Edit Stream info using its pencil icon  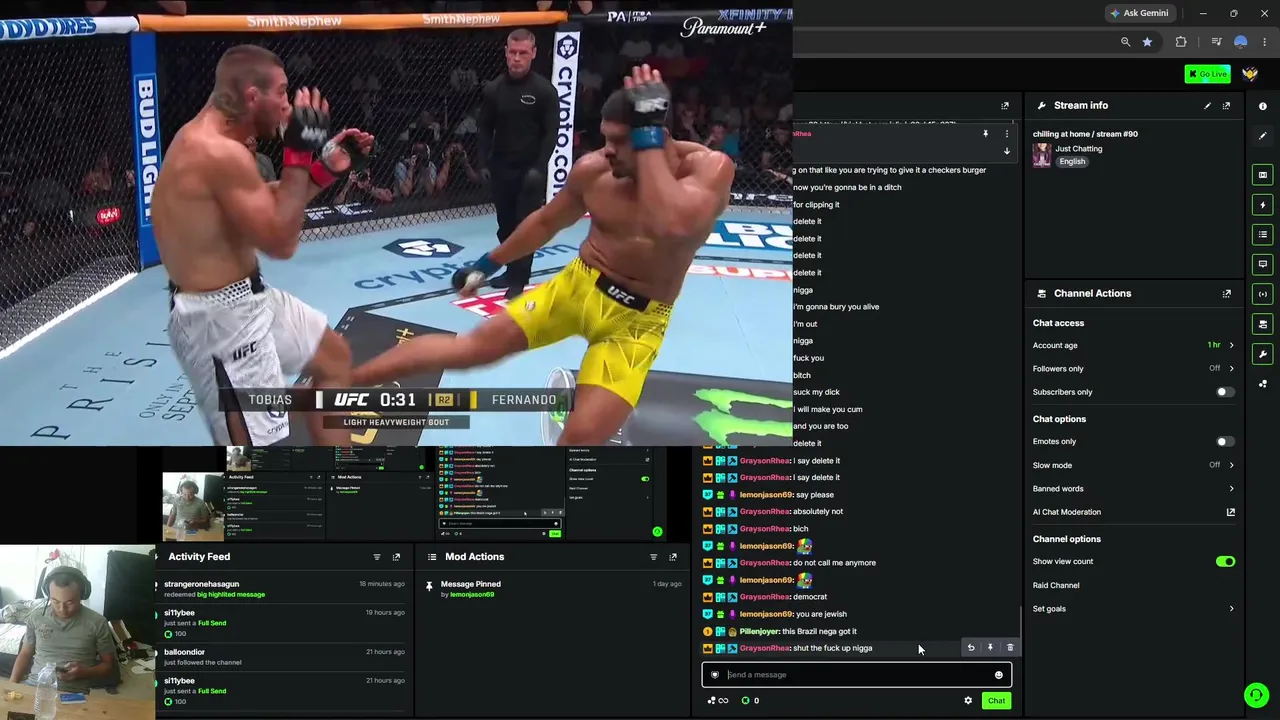(1207, 106)
